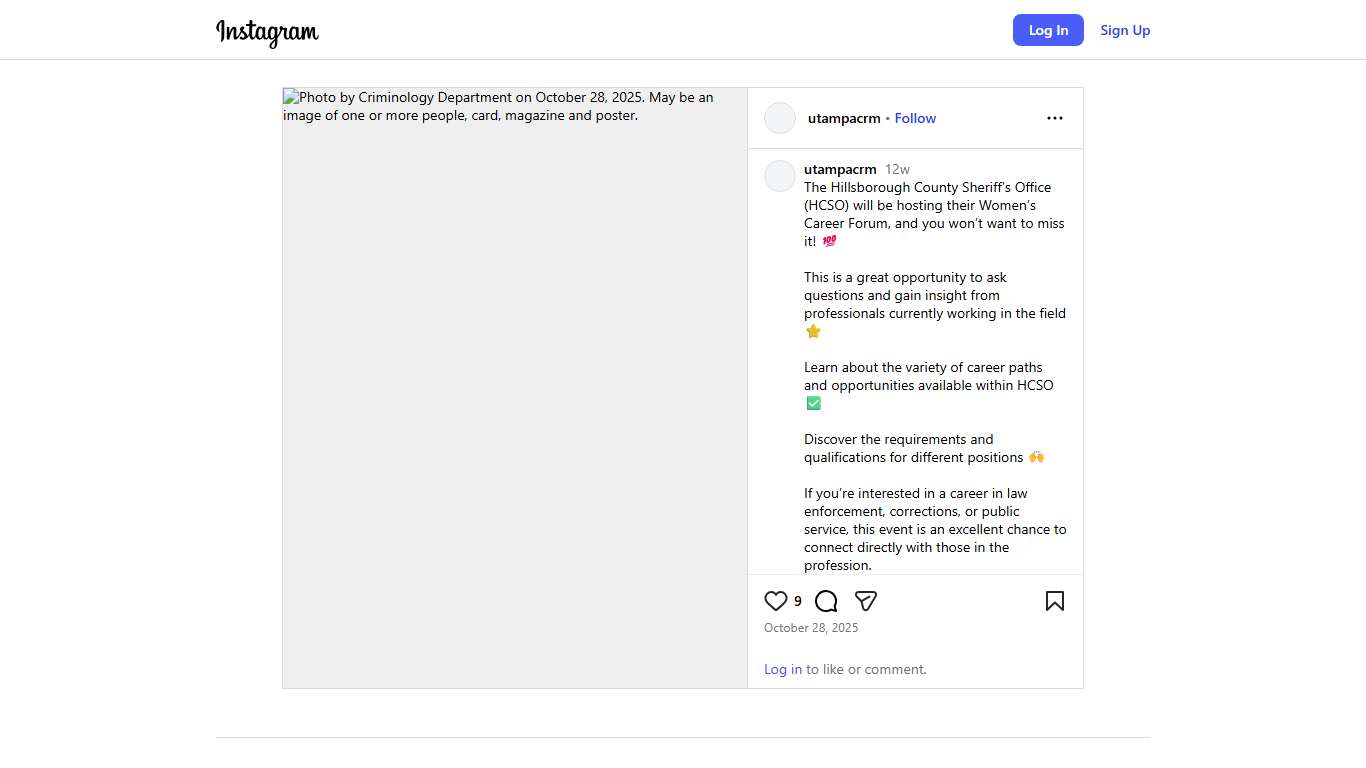The height and width of the screenshot is (768, 1366).
Task: Open the Criminology Department post photo
Action: click(x=515, y=388)
